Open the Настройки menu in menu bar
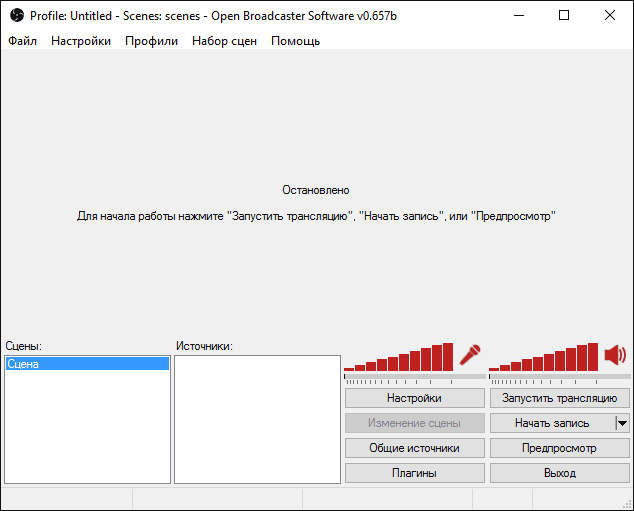This screenshot has width=634, height=511. pyautogui.click(x=81, y=41)
